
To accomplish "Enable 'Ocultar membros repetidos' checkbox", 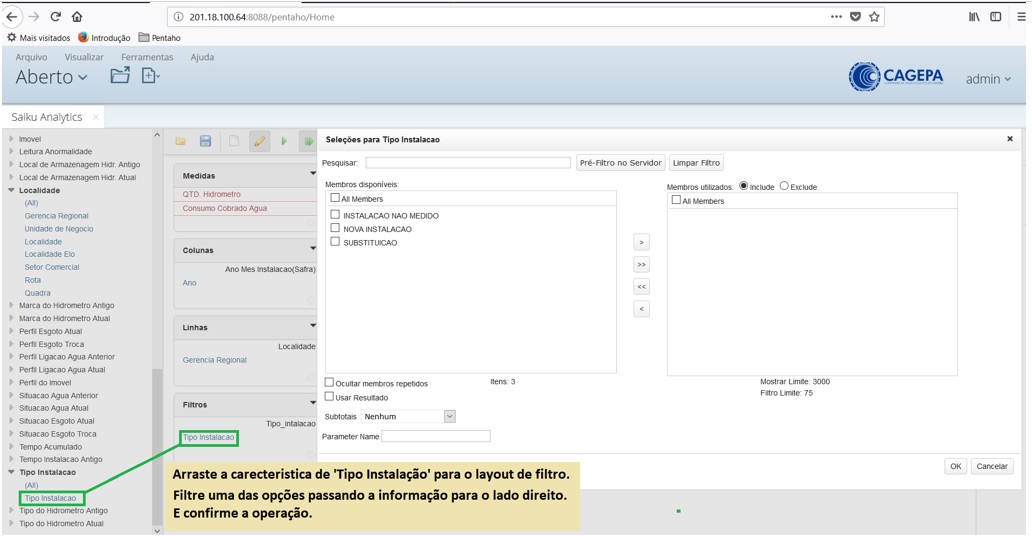I will pyautogui.click(x=330, y=383).
